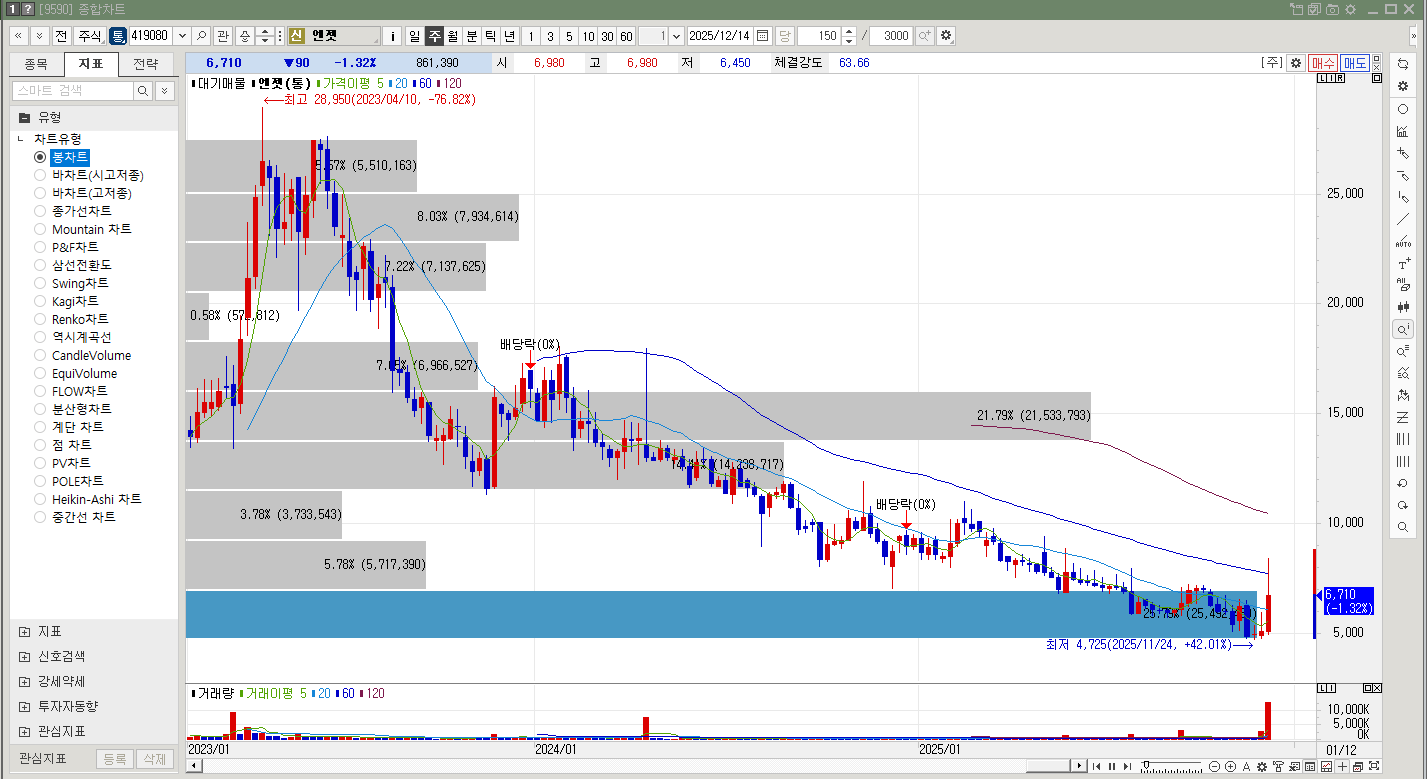Expand the 지표 tree section
Image resolution: width=1427 pixels, height=779 pixels.
pos(24,632)
